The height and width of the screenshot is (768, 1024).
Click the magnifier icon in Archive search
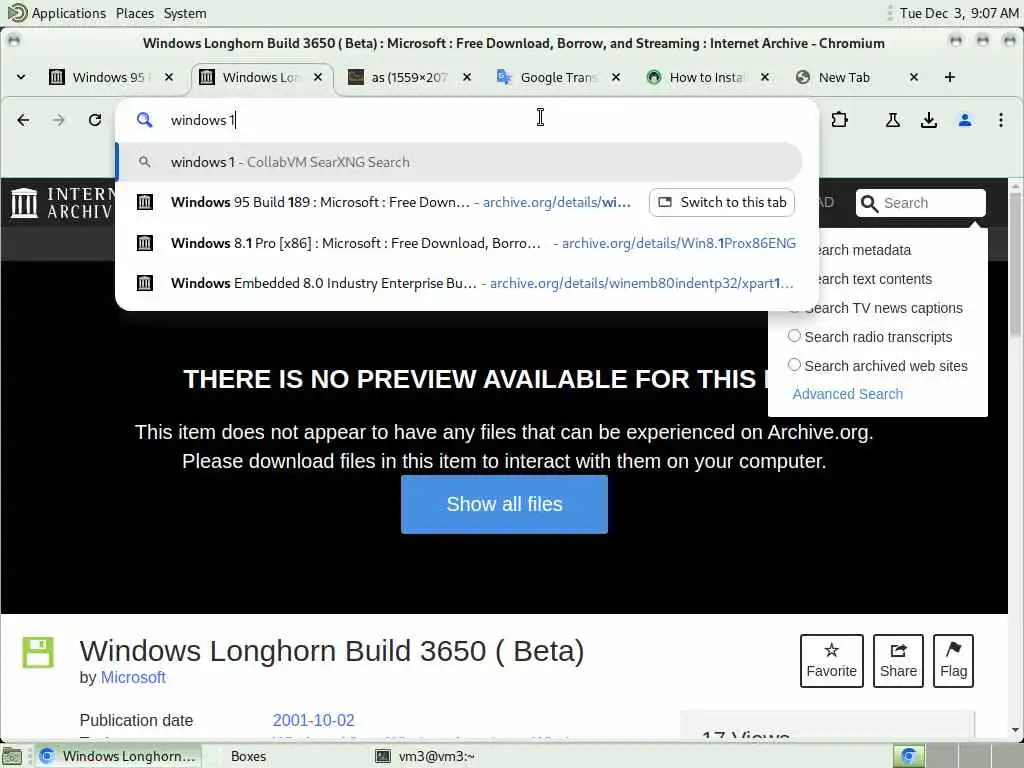click(x=869, y=204)
